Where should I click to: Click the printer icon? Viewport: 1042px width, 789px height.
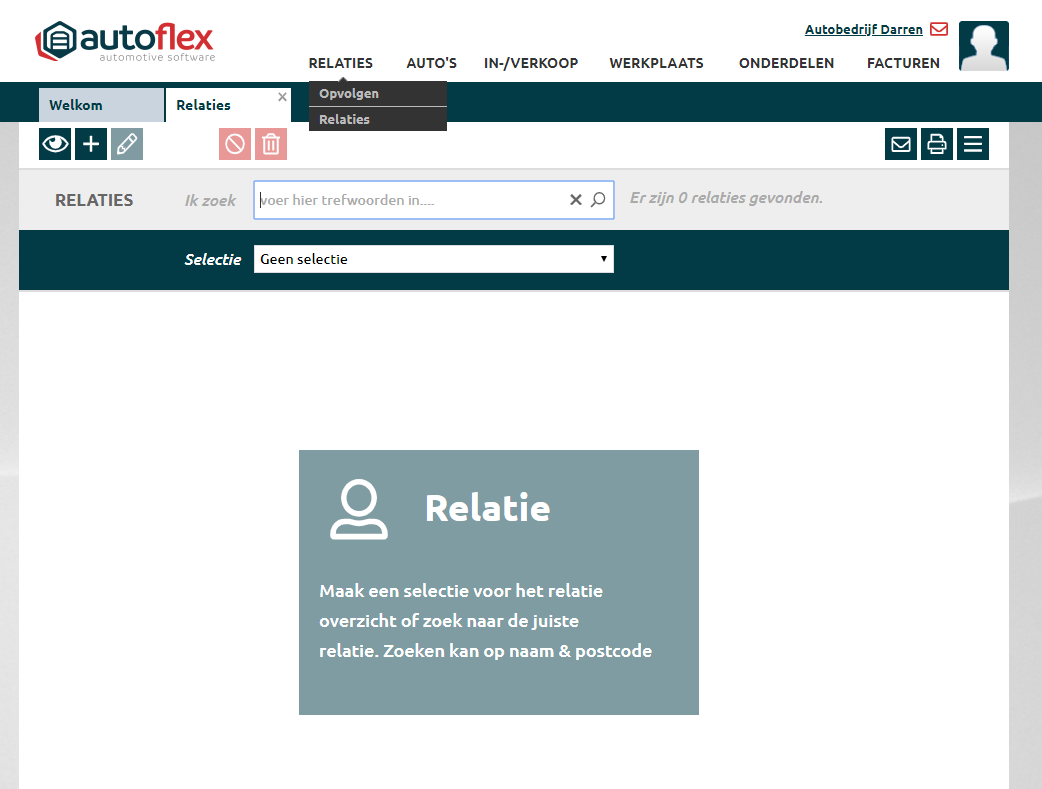[937, 144]
